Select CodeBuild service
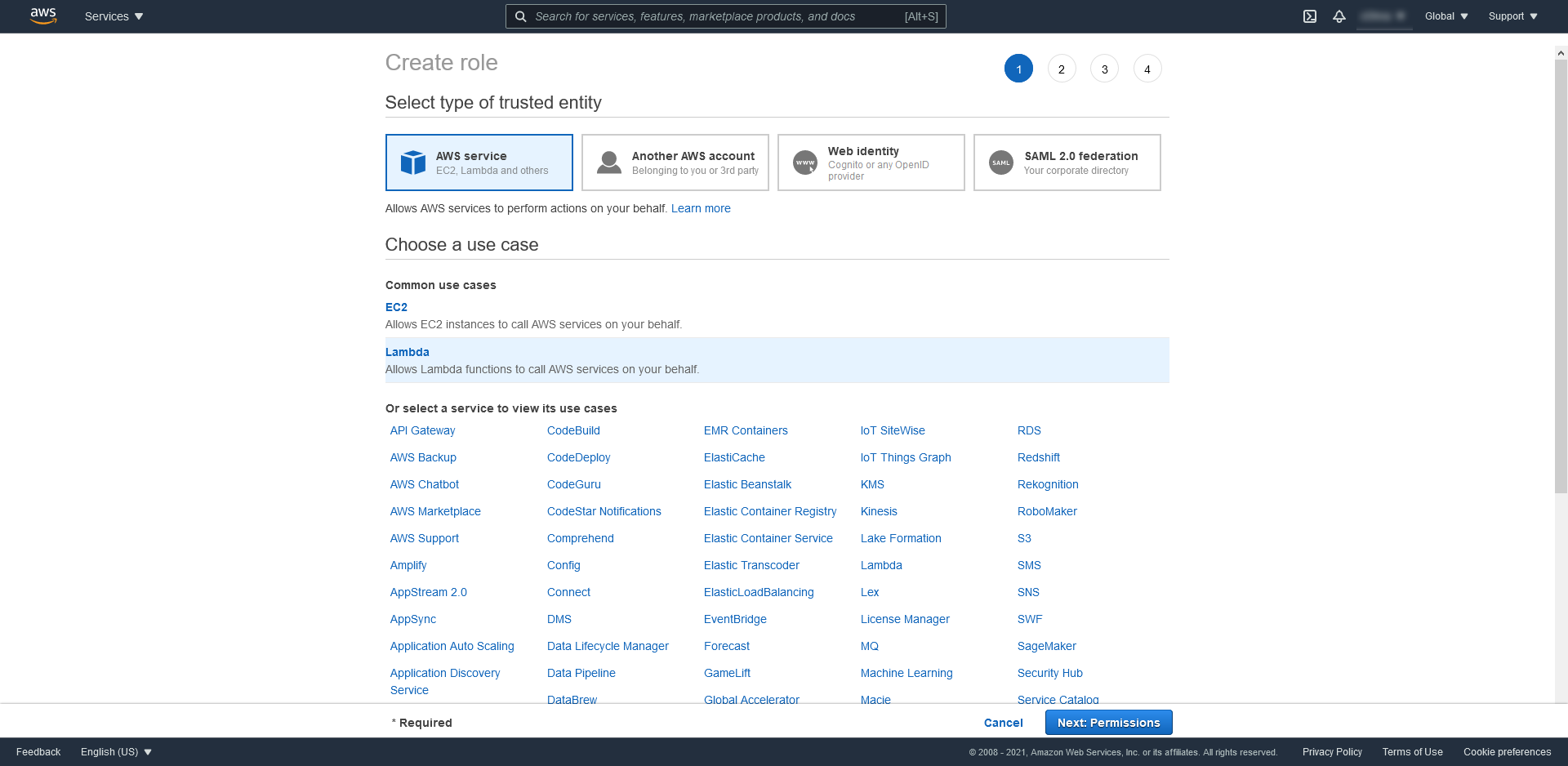1568x766 pixels. 573,430
